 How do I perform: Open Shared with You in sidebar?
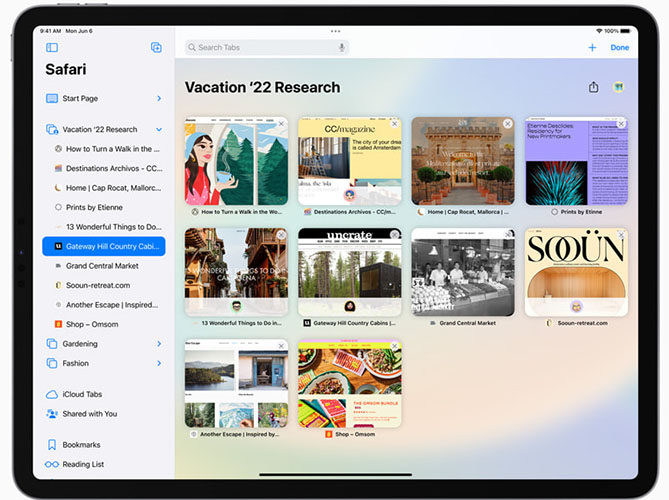pos(89,413)
